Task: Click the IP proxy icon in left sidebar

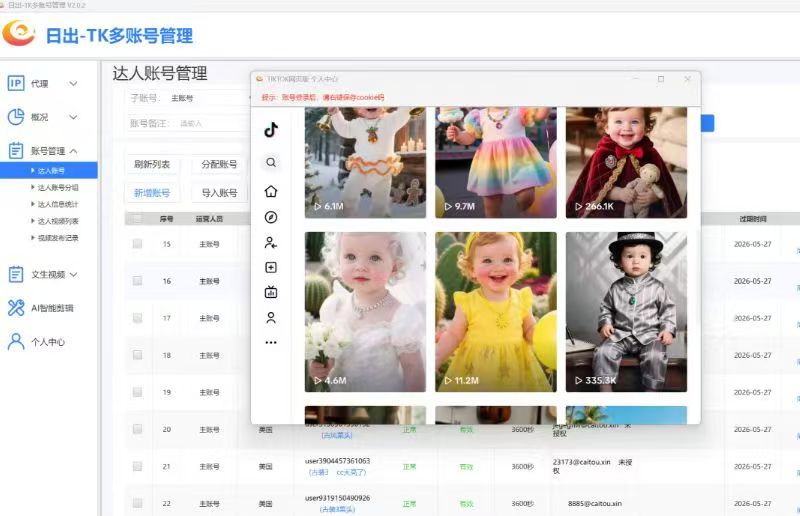Action: 16,83
